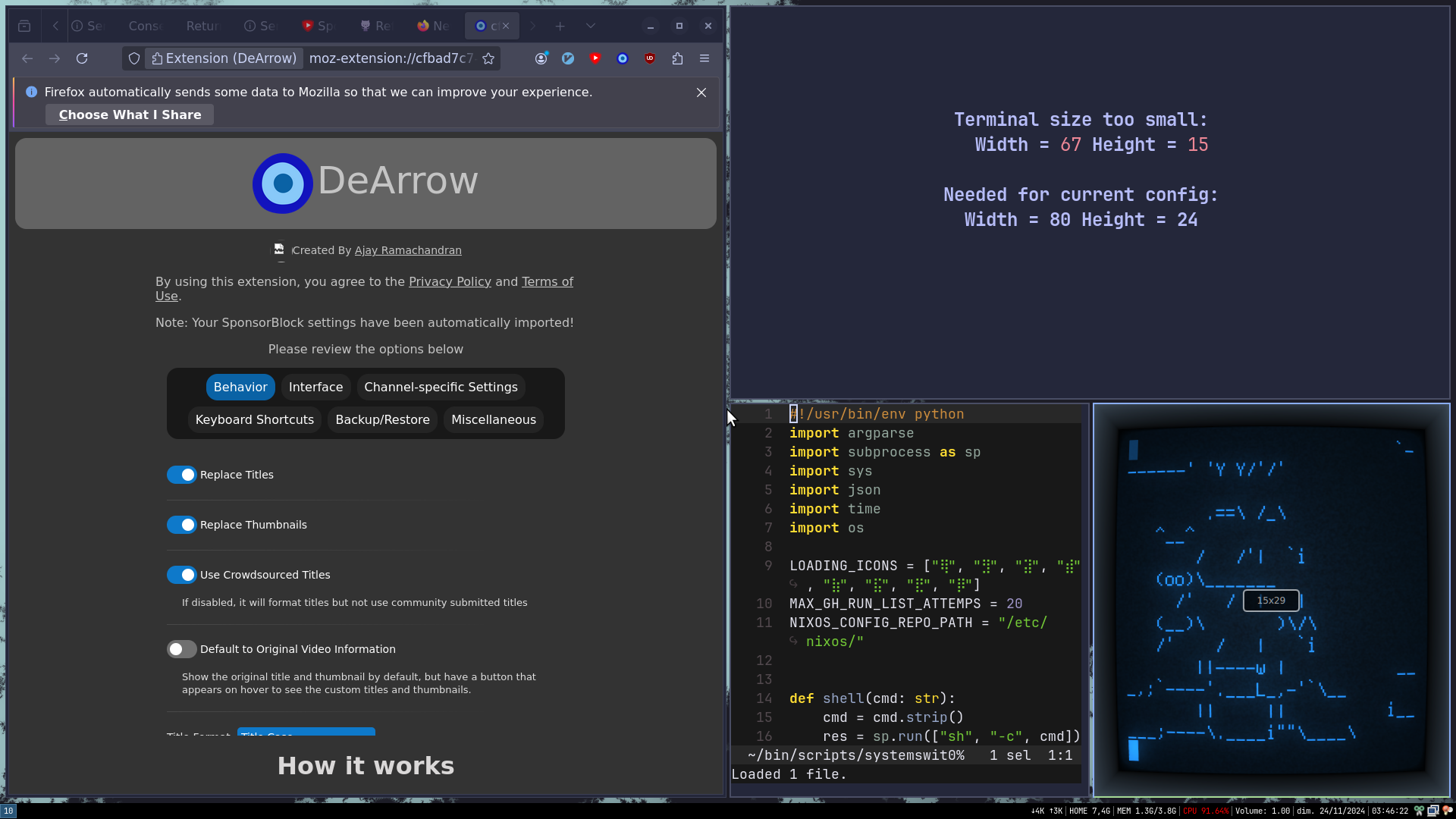Bookmark this page with the star icon
The image size is (1456, 819).
[x=488, y=58]
